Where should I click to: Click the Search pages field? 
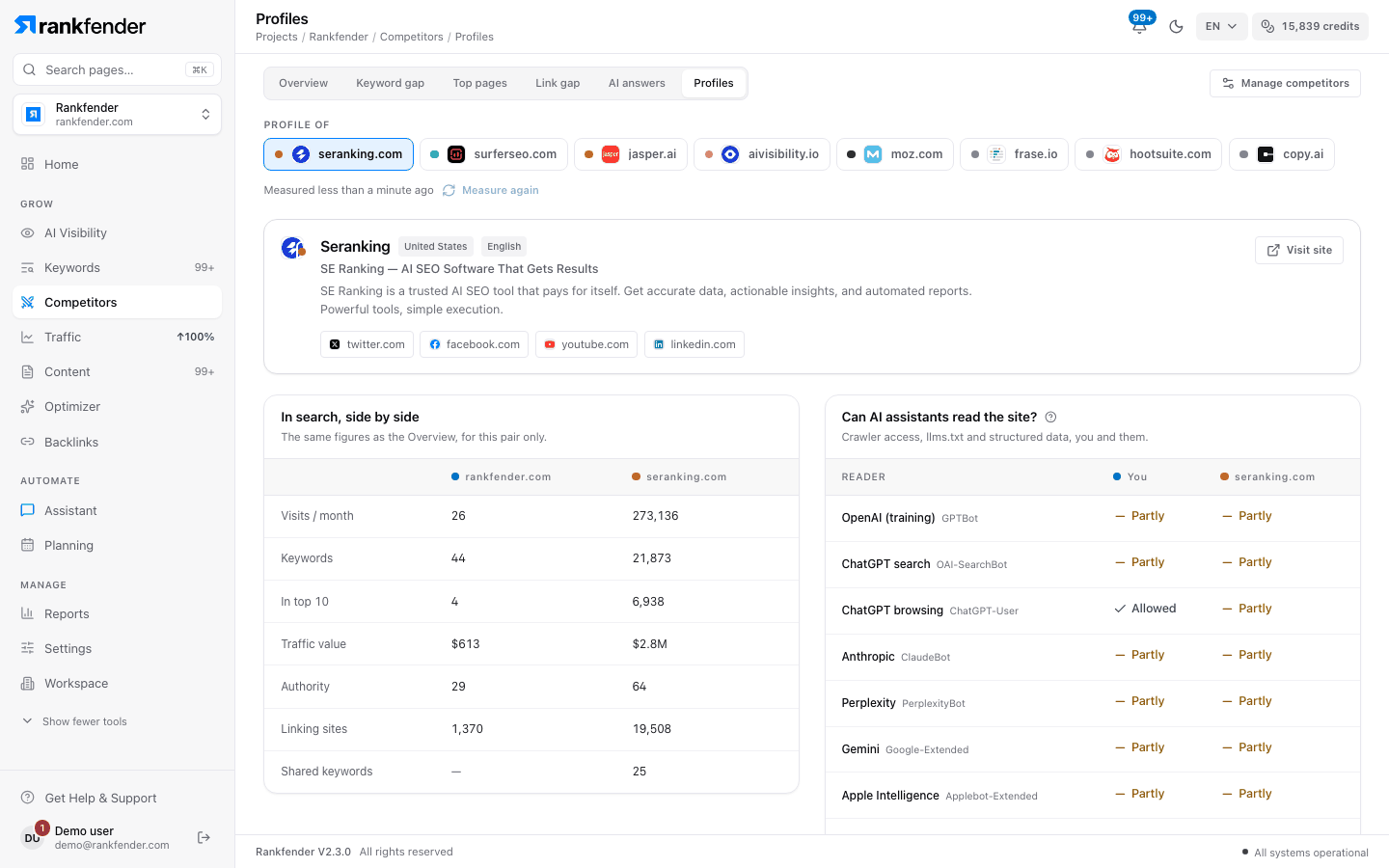click(118, 69)
